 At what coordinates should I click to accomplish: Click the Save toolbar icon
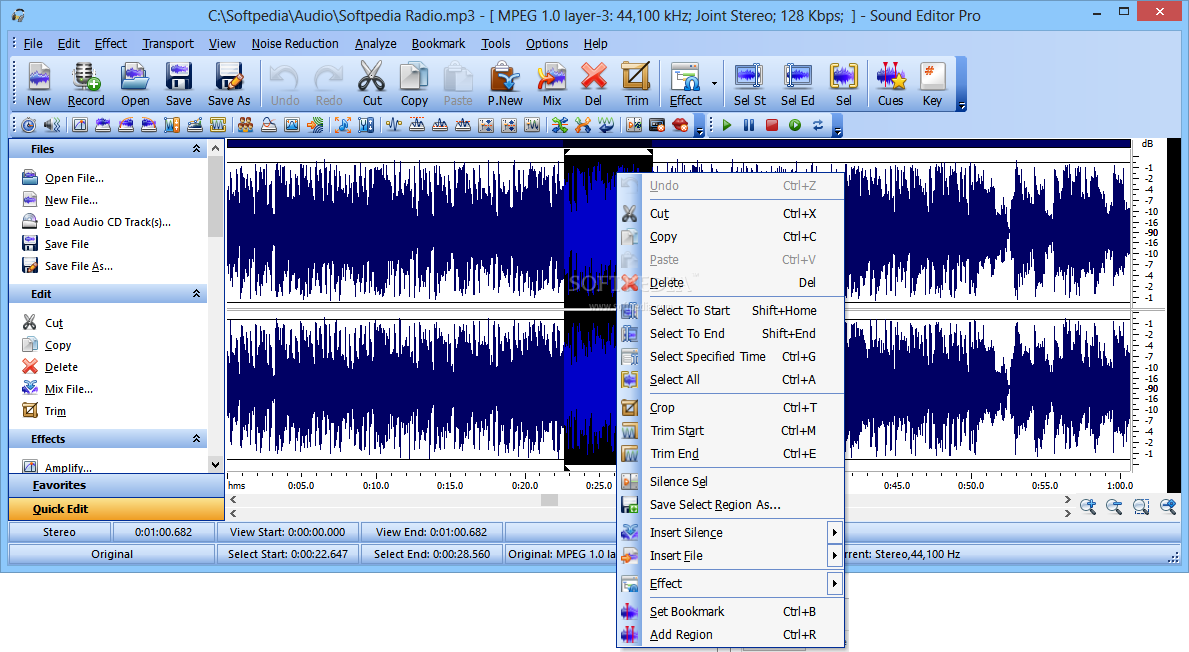click(179, 84)
